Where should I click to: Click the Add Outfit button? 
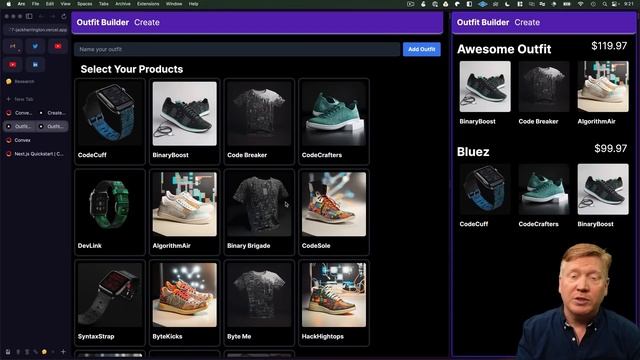pos(422,49)
